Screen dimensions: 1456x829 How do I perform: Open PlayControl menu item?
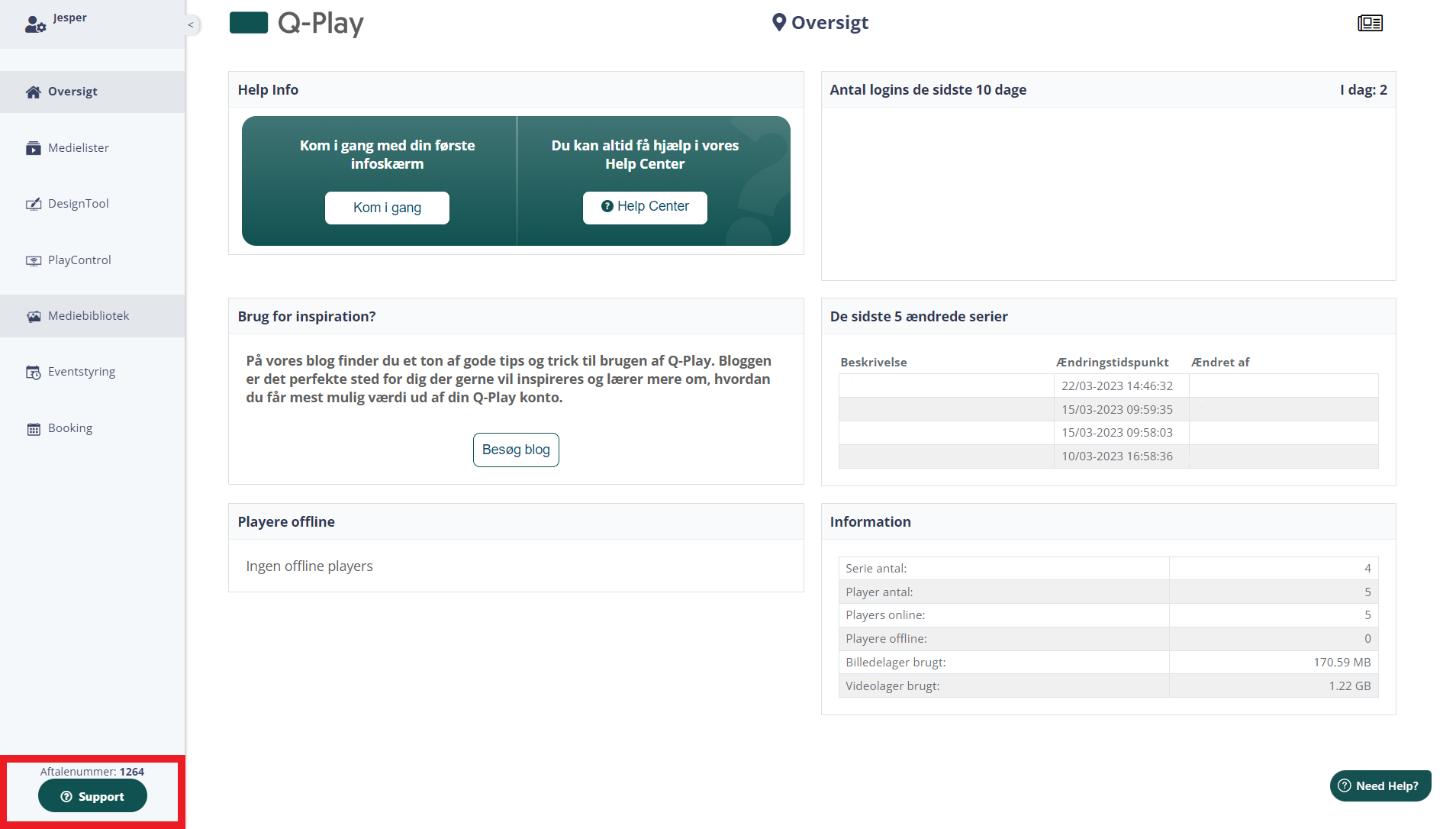(x=92, y=260)
